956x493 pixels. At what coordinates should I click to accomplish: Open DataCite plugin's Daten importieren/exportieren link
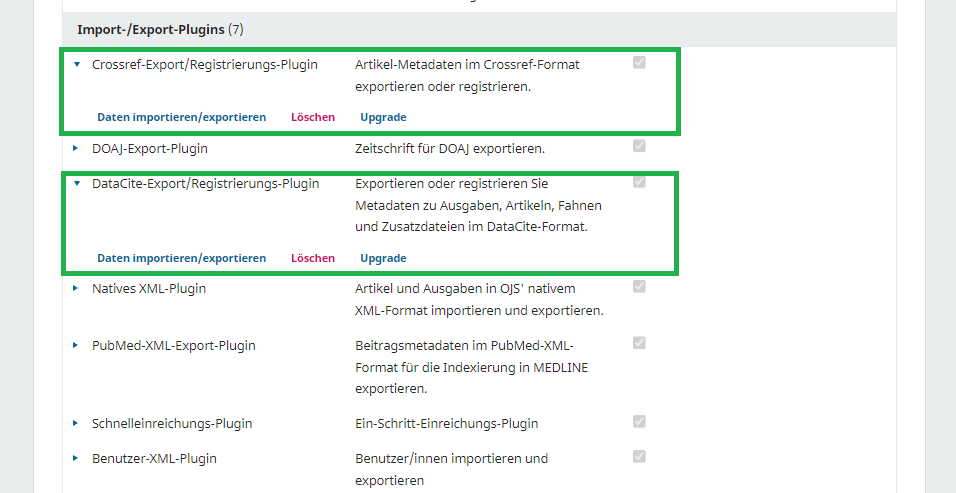click(181, 258)
